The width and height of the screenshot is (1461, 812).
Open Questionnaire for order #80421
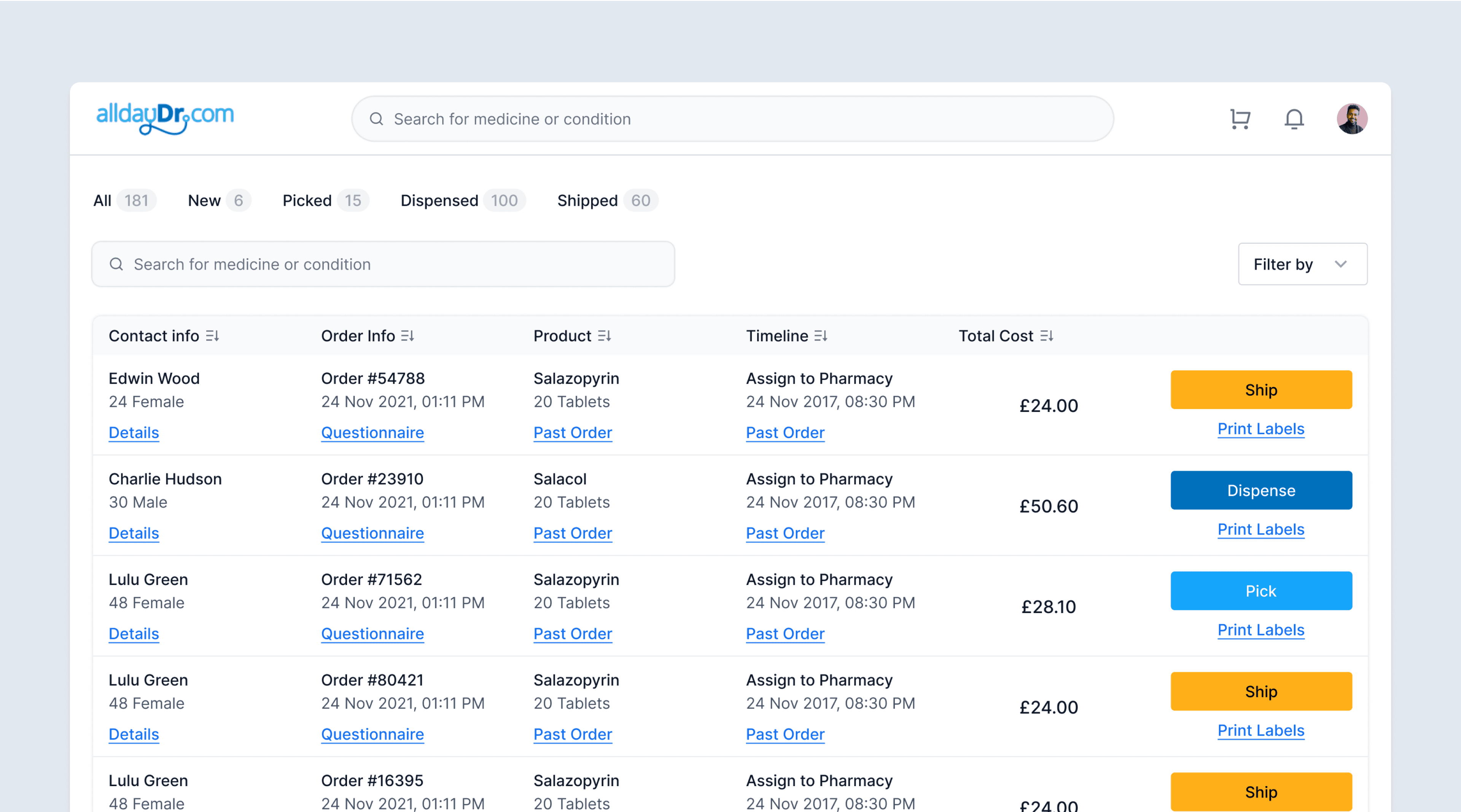click(372, 734)
